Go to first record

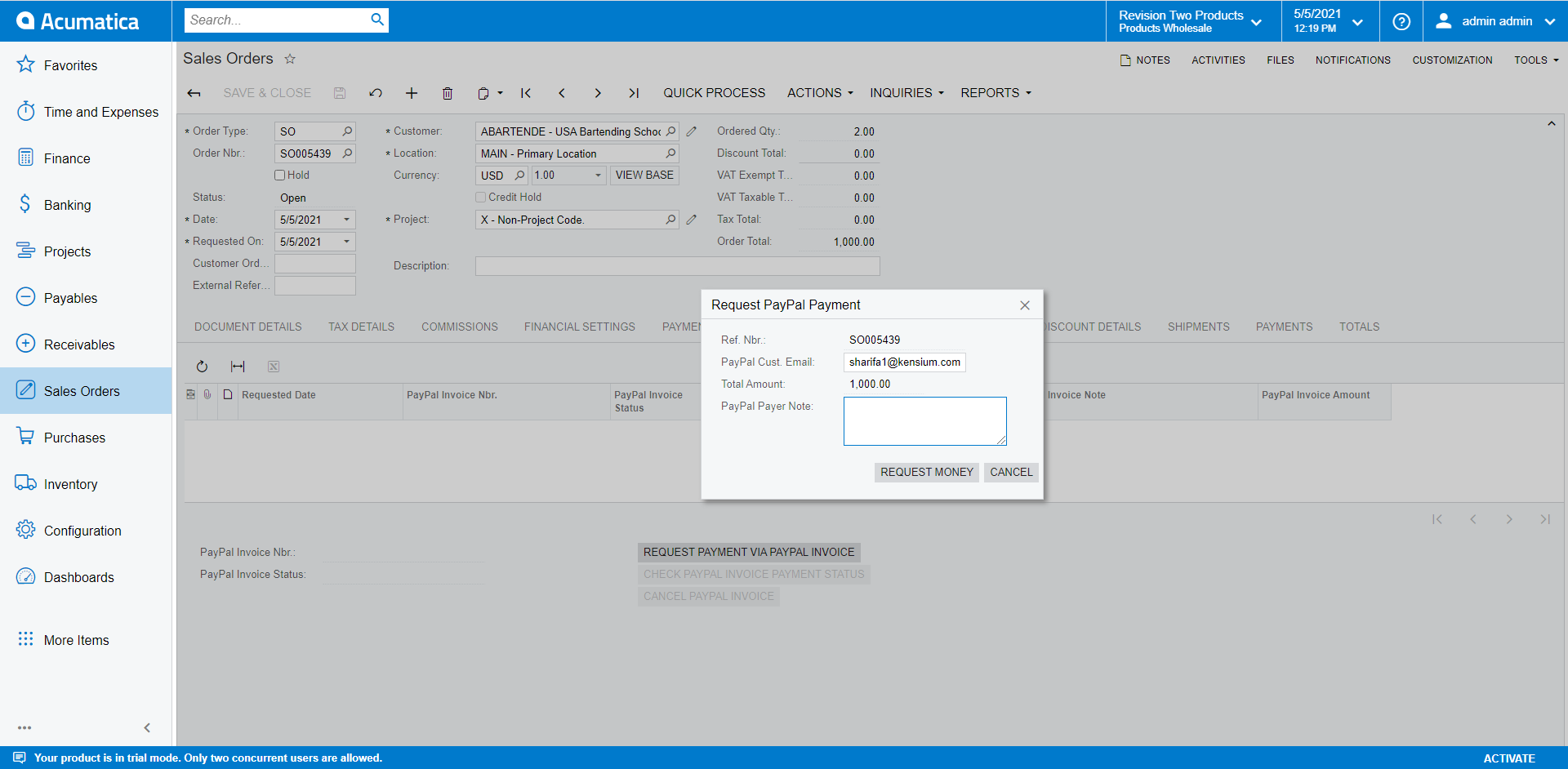click(x=526, y=93)
